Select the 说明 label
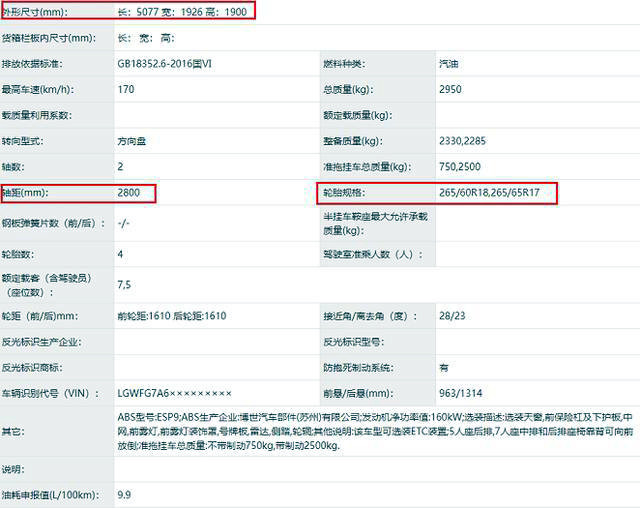The height and width of the screenshot is (508, 640). coord(13,469)
